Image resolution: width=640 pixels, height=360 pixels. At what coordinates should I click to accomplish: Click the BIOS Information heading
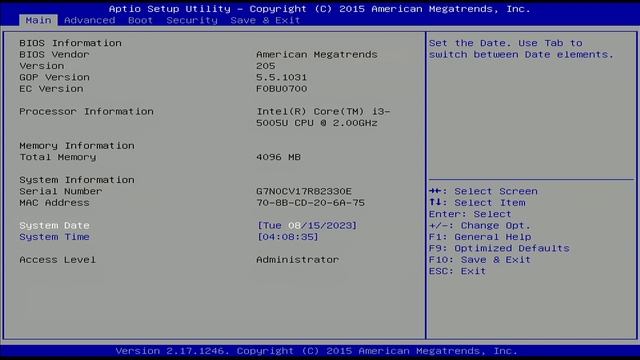click(x=70, y=43)
